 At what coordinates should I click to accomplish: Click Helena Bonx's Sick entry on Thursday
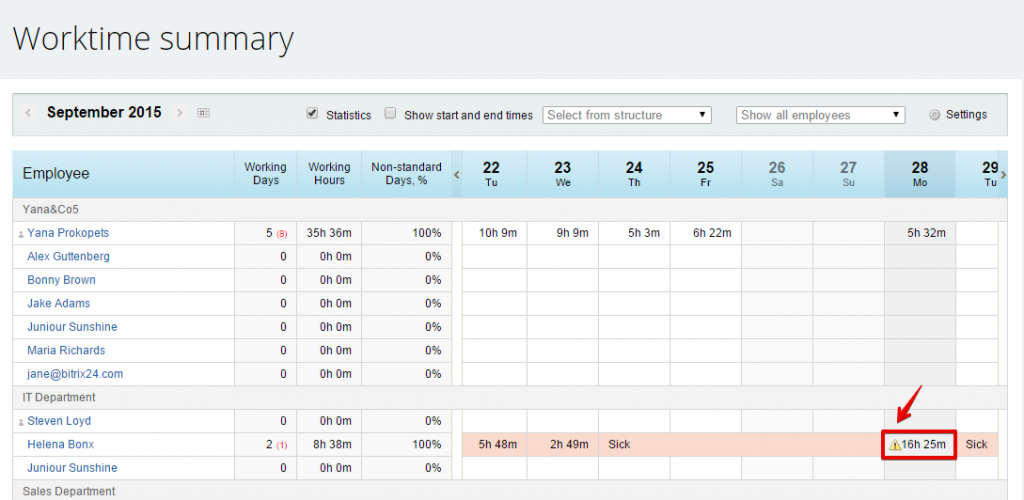(619, 445)
